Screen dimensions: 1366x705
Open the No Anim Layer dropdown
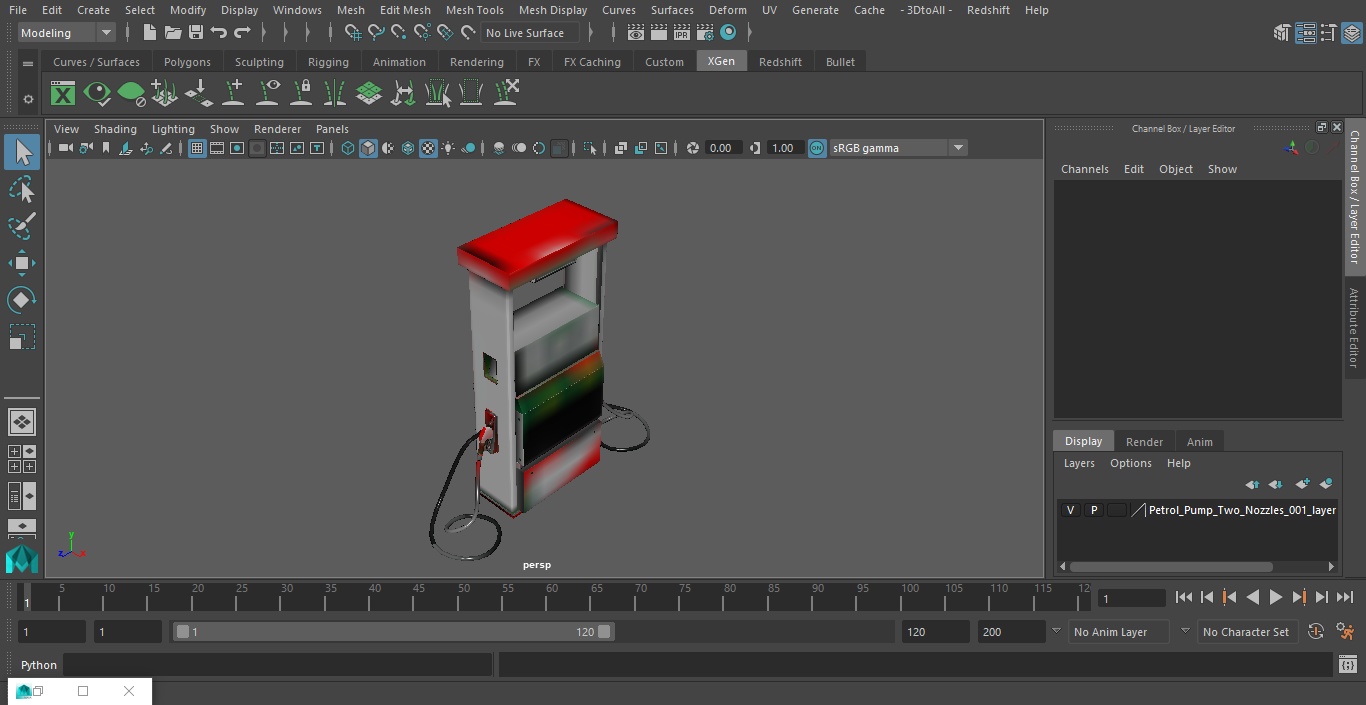(x=1056, y=631)
